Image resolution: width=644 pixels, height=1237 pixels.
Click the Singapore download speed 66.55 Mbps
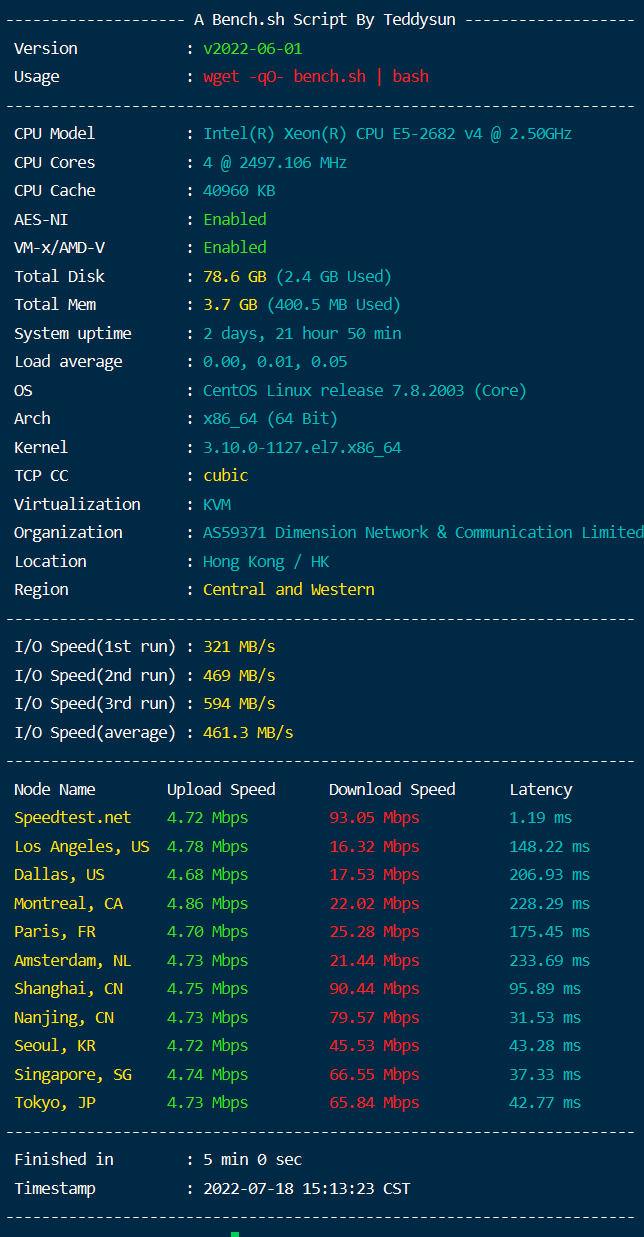pyautogui.click(x=374, y=1074)
